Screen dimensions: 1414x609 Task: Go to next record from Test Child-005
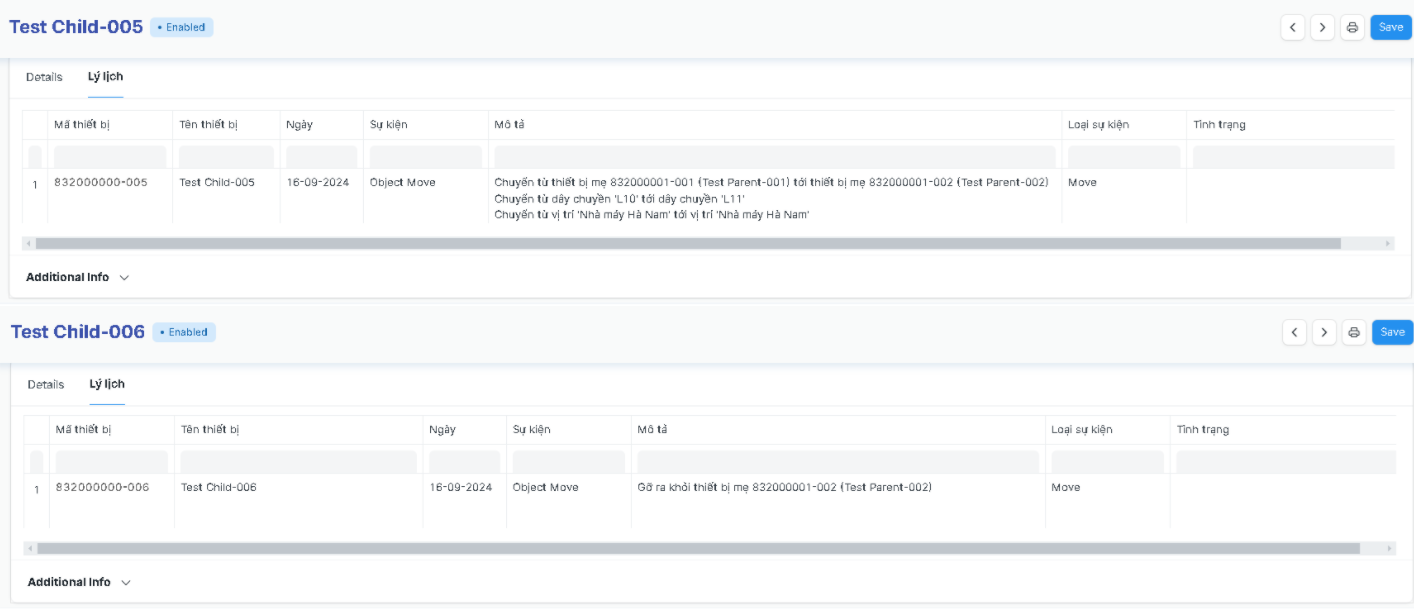click(x=1323, y=28)
